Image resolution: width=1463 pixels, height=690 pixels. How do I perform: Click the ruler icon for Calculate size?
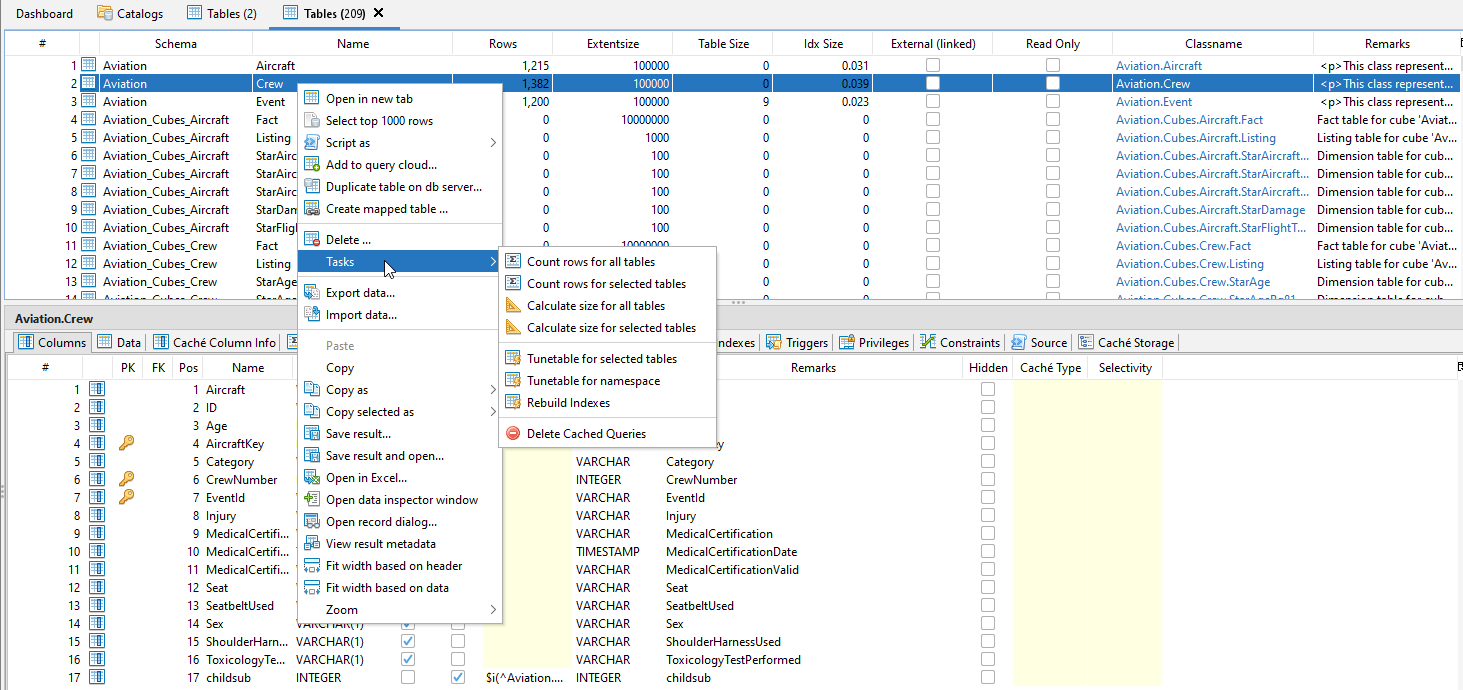point(512,305)
